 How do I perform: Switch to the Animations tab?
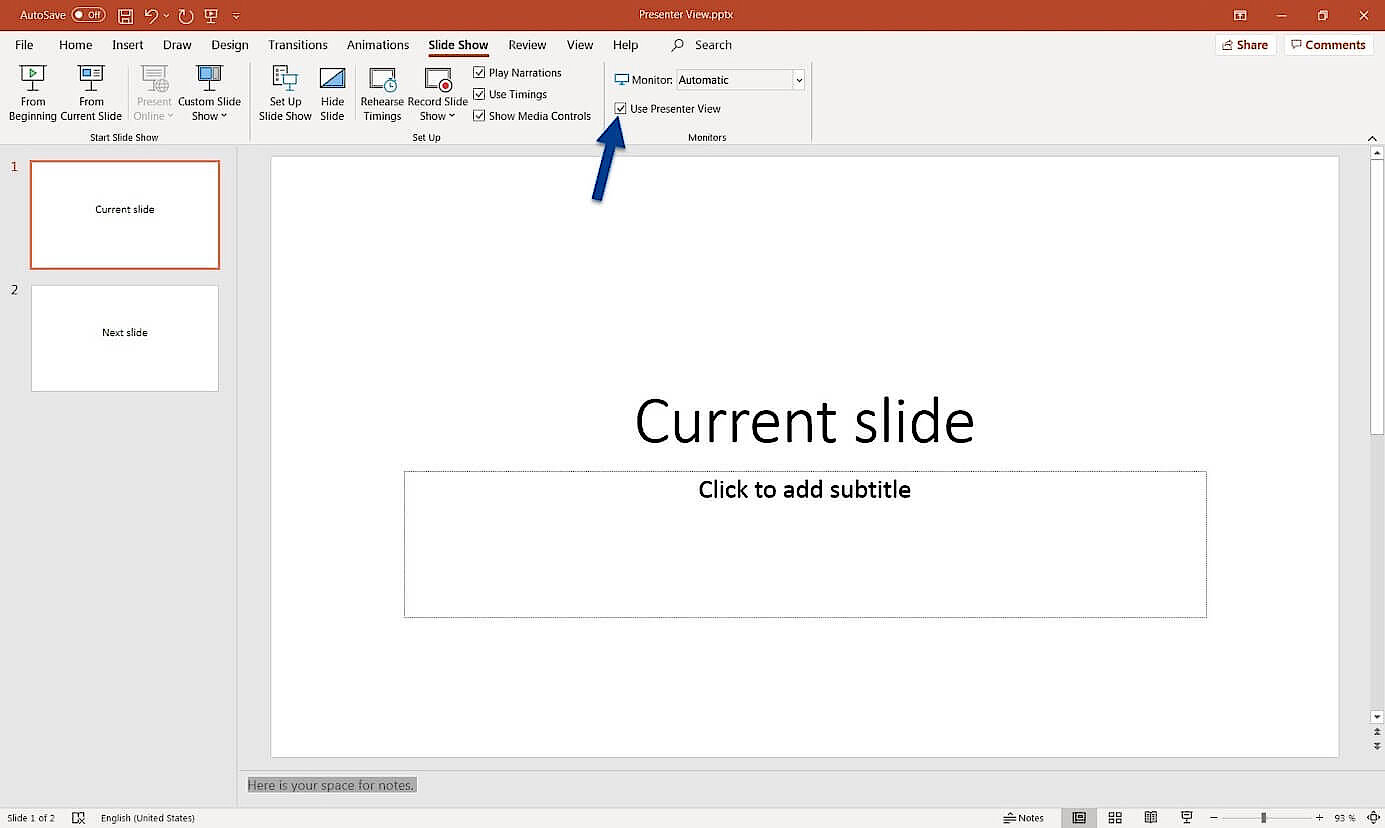[x=377, y=44]
